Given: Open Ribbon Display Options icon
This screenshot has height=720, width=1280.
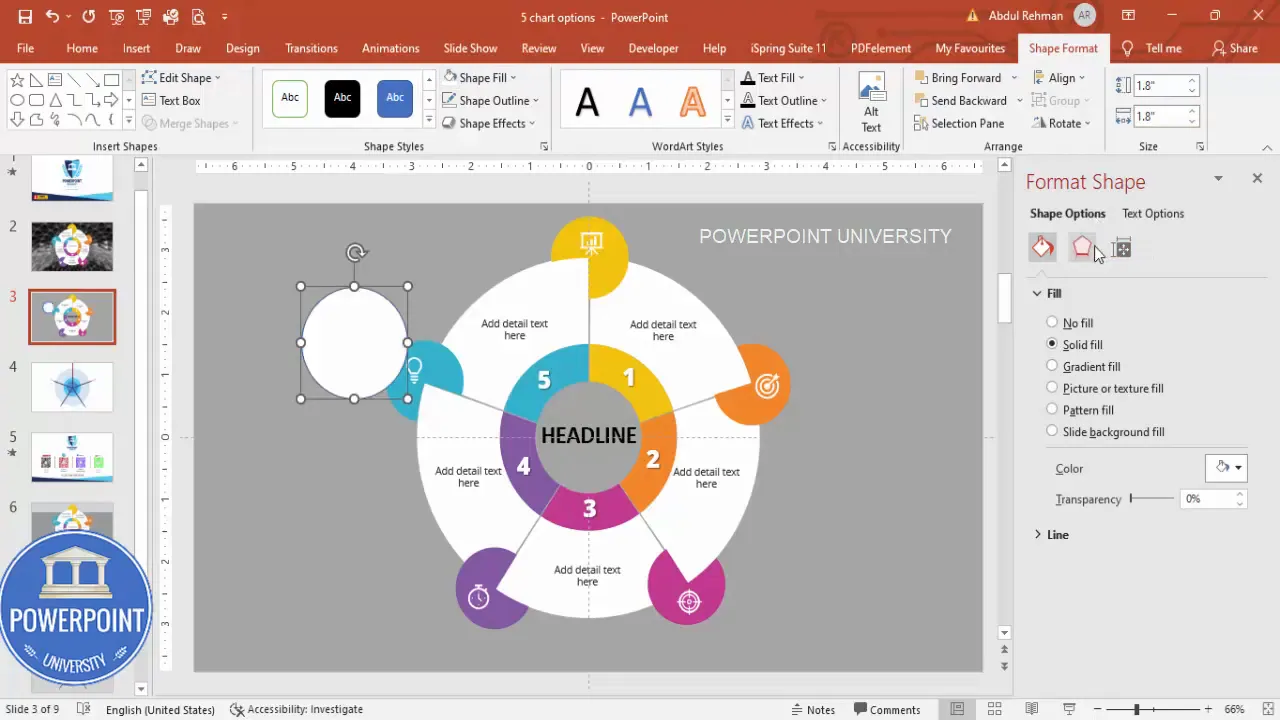Looking at the screenshot, I should coord(1129,16).
